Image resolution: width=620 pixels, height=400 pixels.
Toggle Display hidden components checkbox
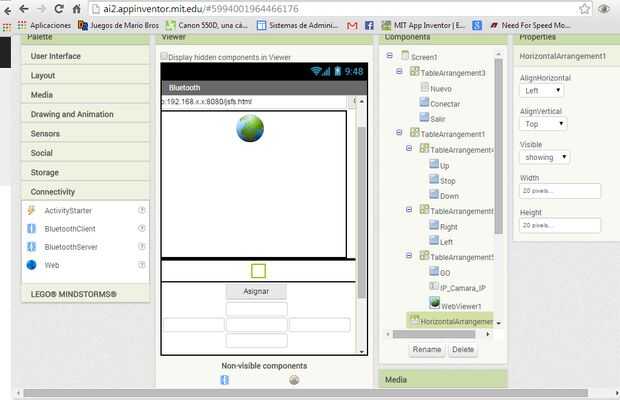[x=164, y=57]
